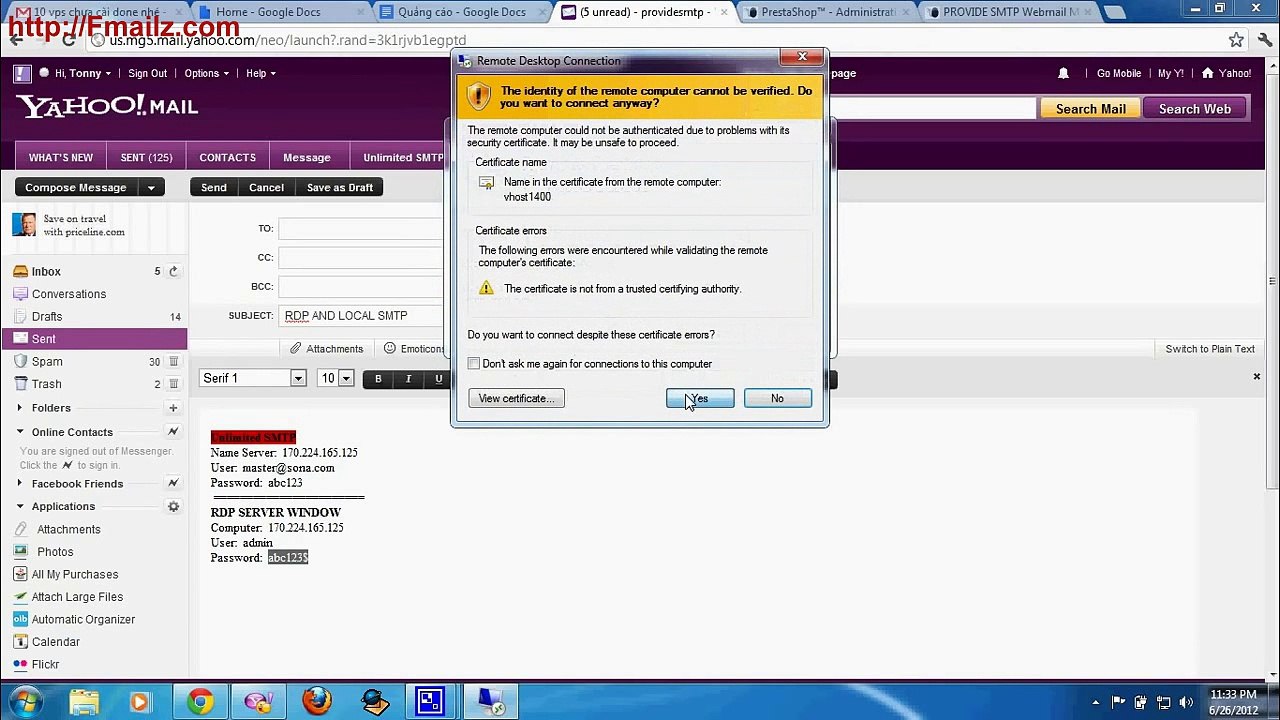Click the Search Mail button
Screen dimensions: 1280x720
point(1090,109)
